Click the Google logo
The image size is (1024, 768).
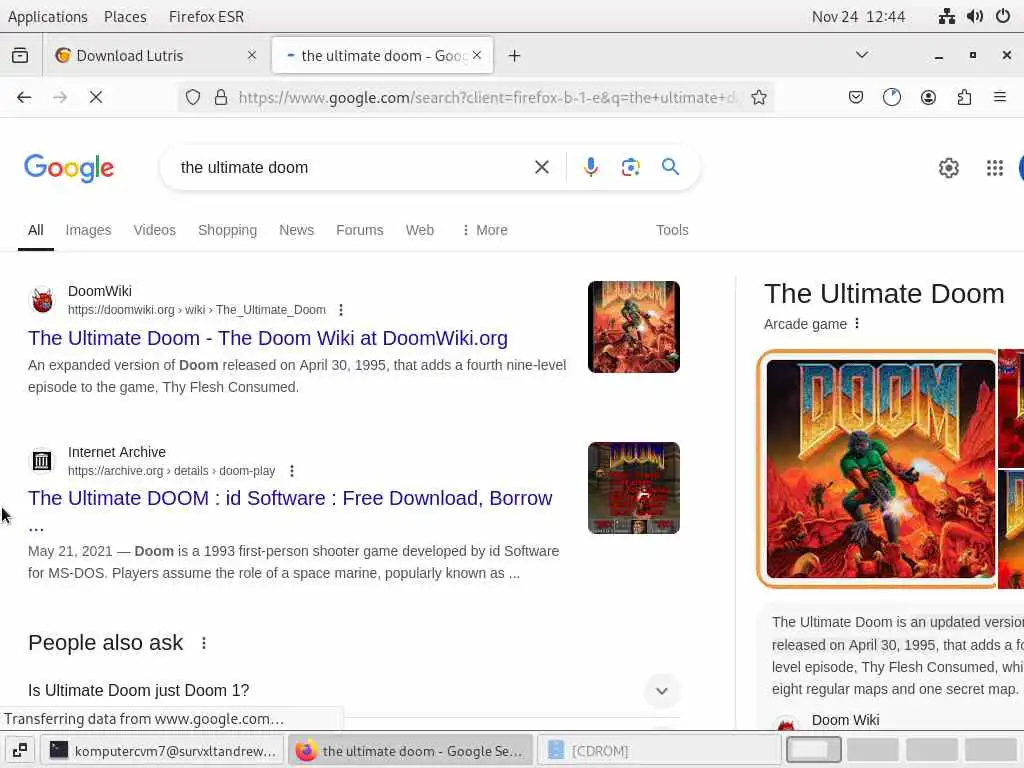pyautogui.click(x=69, y=168)
